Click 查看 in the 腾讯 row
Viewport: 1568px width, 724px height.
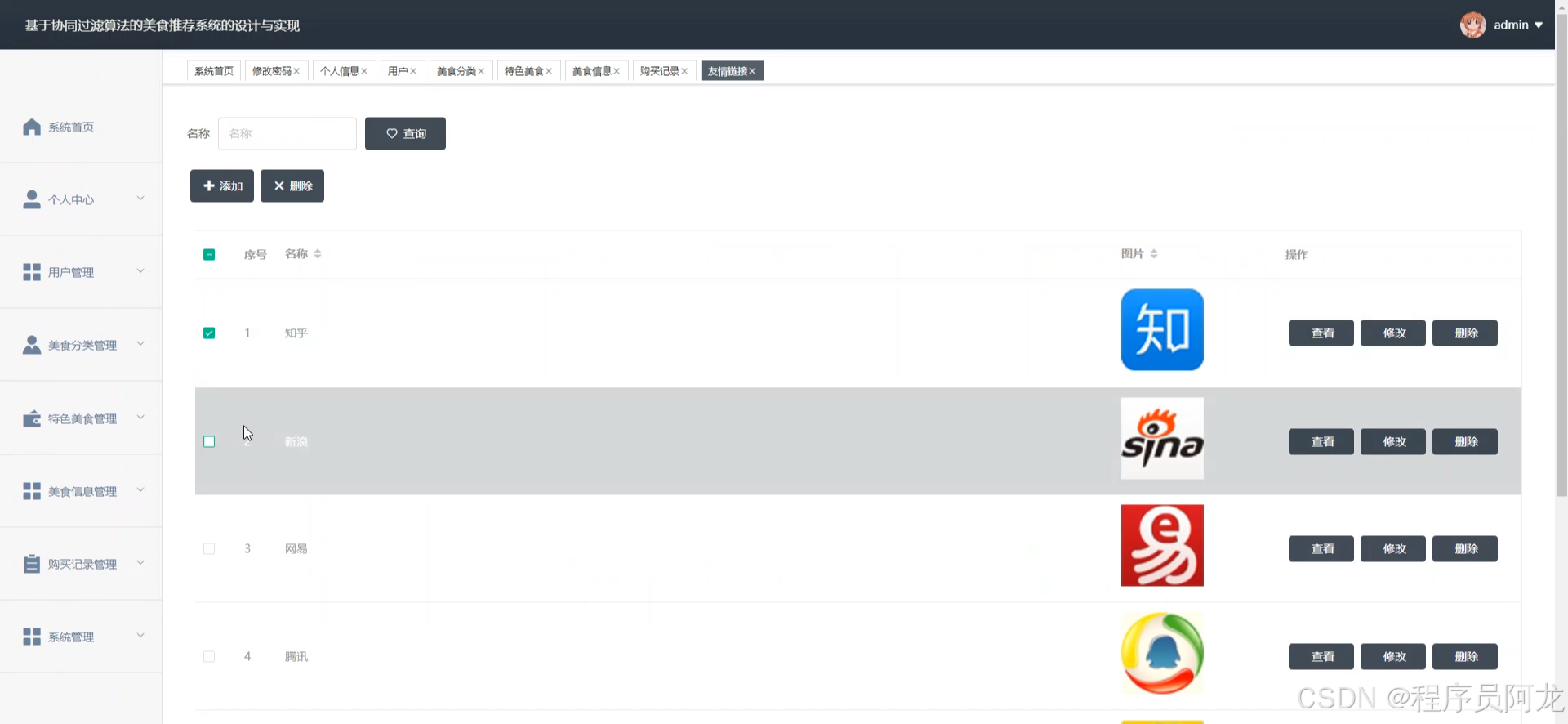[1321, 656]
